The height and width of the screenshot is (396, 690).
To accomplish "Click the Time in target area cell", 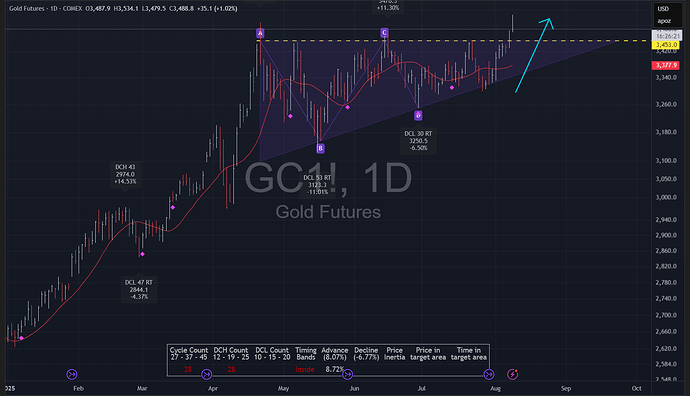I will pyautogui.click(x=469, y=354).
